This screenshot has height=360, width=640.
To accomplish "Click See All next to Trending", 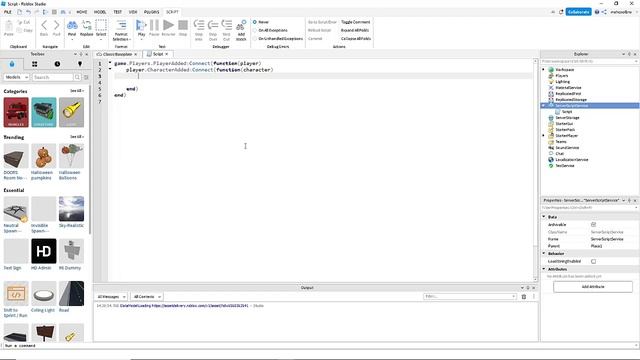I will coord(77,137).
